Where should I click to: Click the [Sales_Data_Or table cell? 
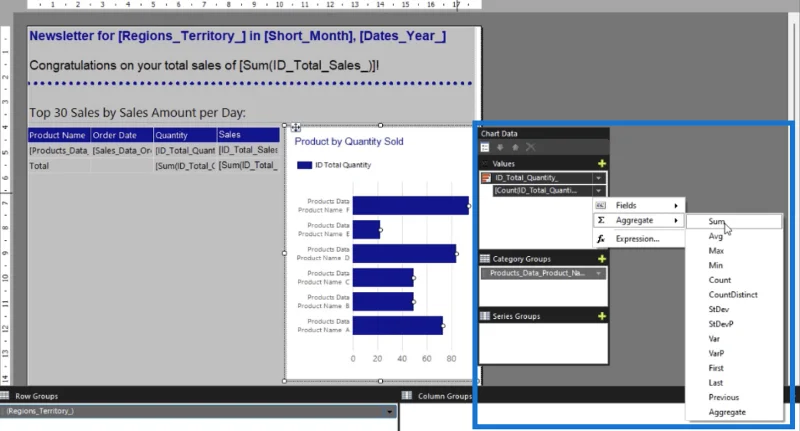click(x=122, y=150)
